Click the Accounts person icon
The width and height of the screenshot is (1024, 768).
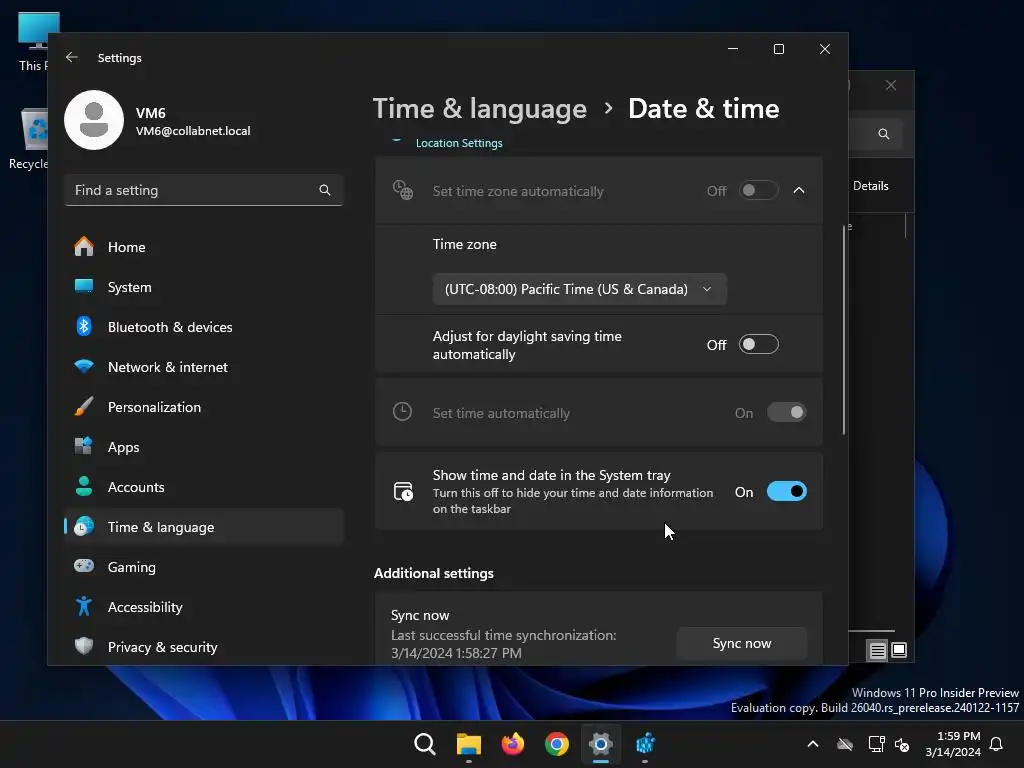pyautogui.click(x=84, y=487)
